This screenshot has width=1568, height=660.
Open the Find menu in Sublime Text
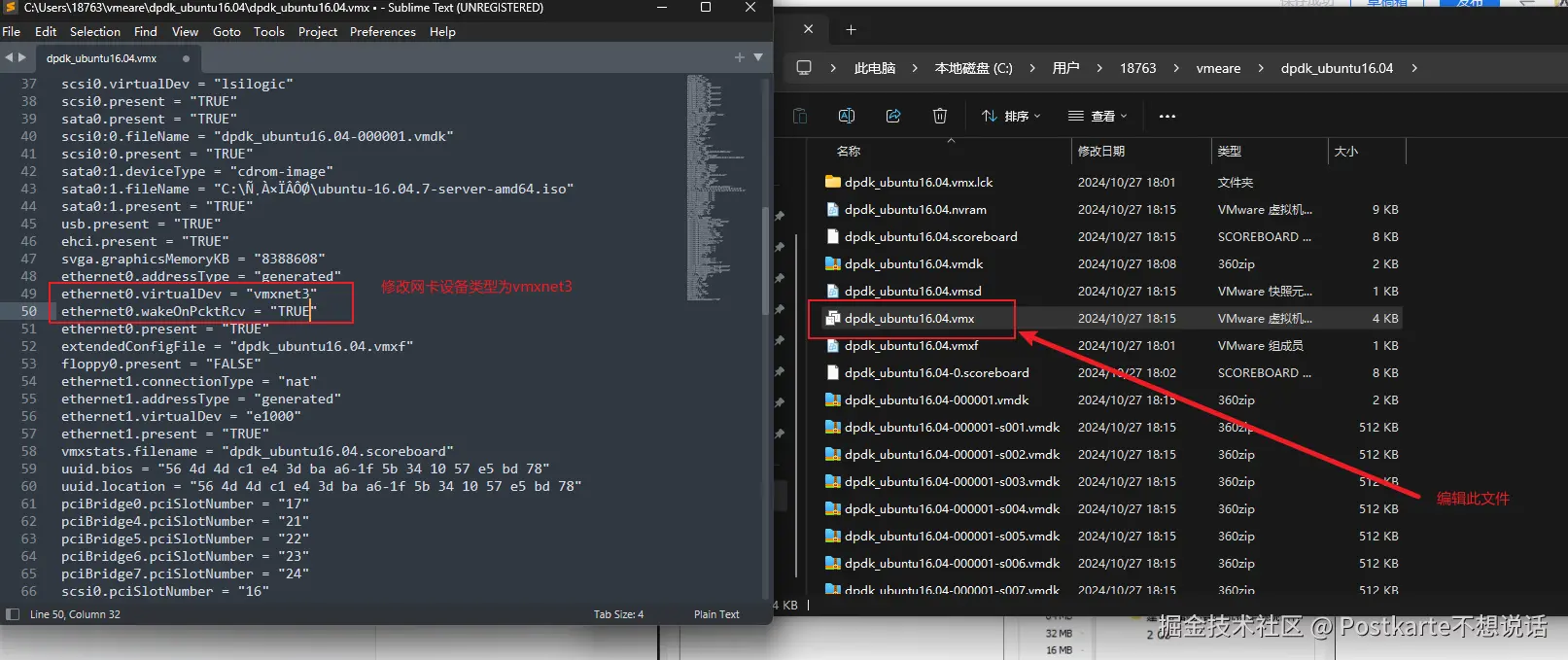(x=146, y=31)
